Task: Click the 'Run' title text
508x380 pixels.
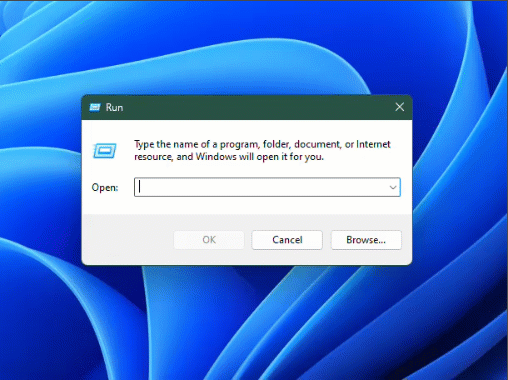Action: (114, 107)
